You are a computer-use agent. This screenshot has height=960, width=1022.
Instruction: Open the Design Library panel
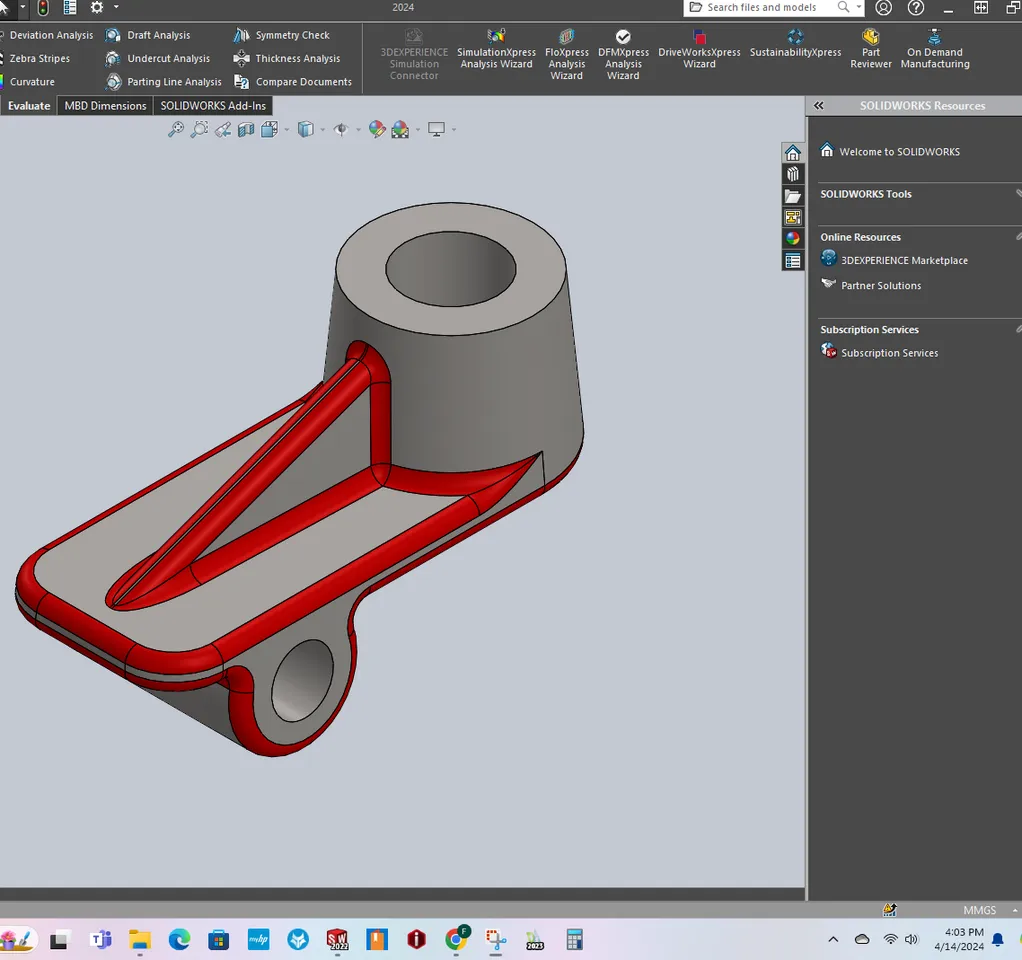[793, 173]
